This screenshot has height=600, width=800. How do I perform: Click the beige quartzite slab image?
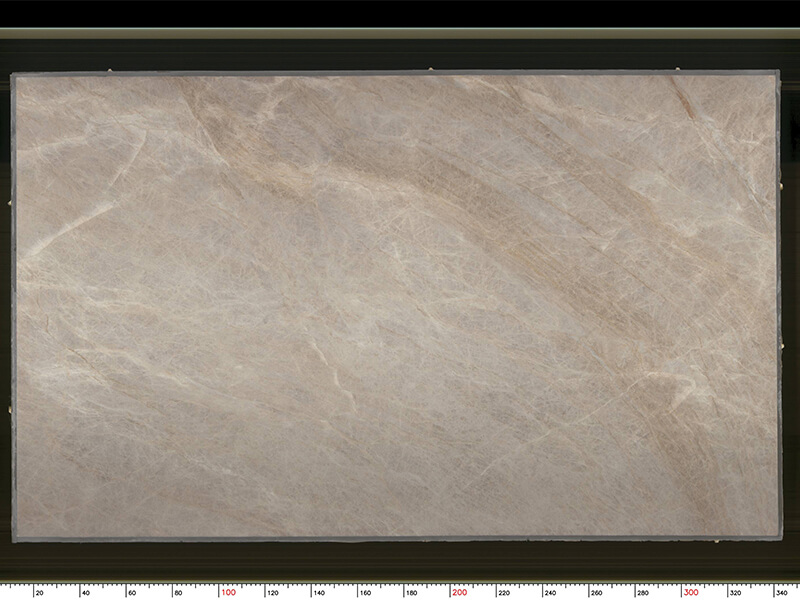click(x=396, y=306)
